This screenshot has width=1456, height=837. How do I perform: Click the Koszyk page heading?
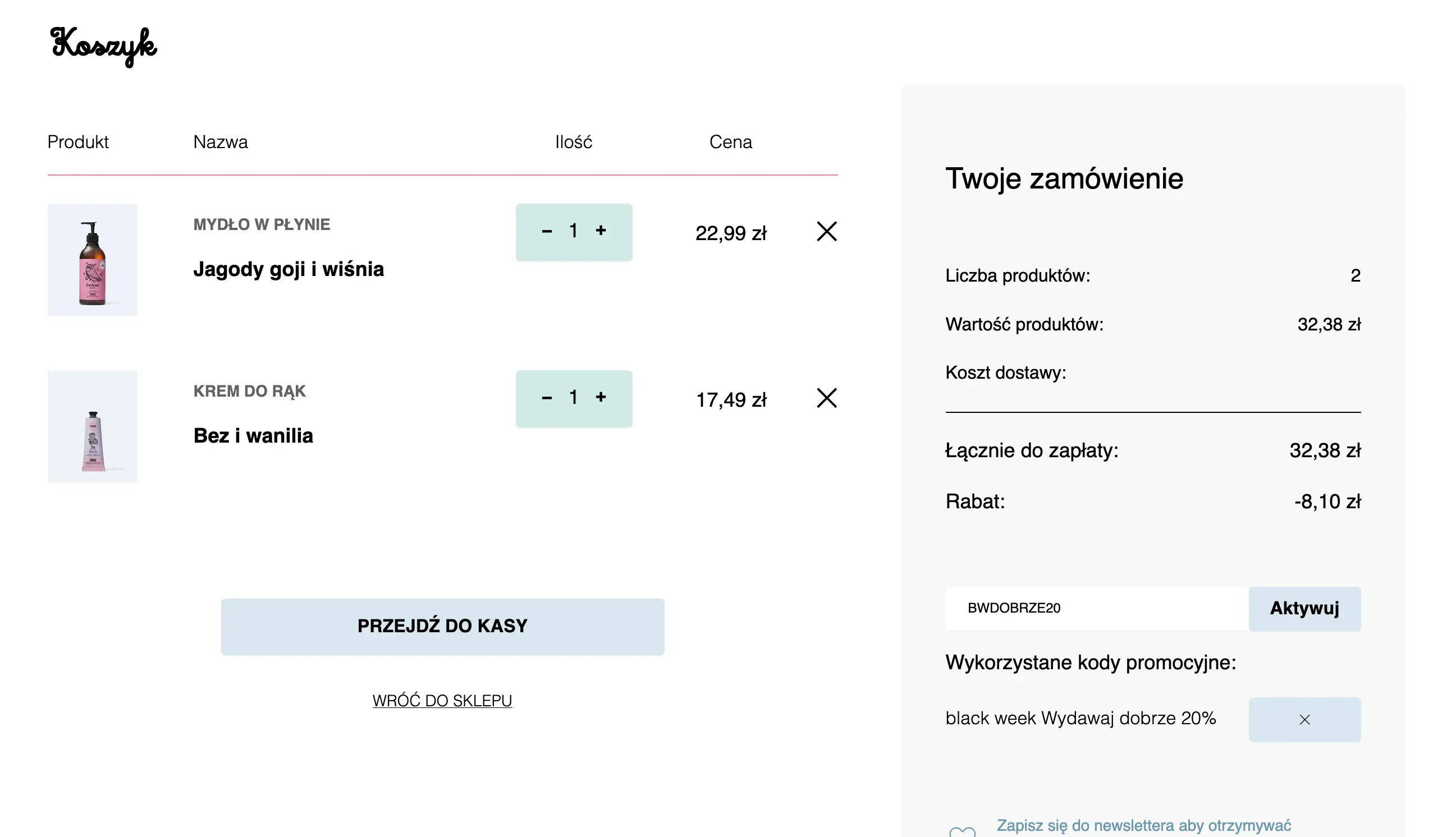(x=103, y=45)
